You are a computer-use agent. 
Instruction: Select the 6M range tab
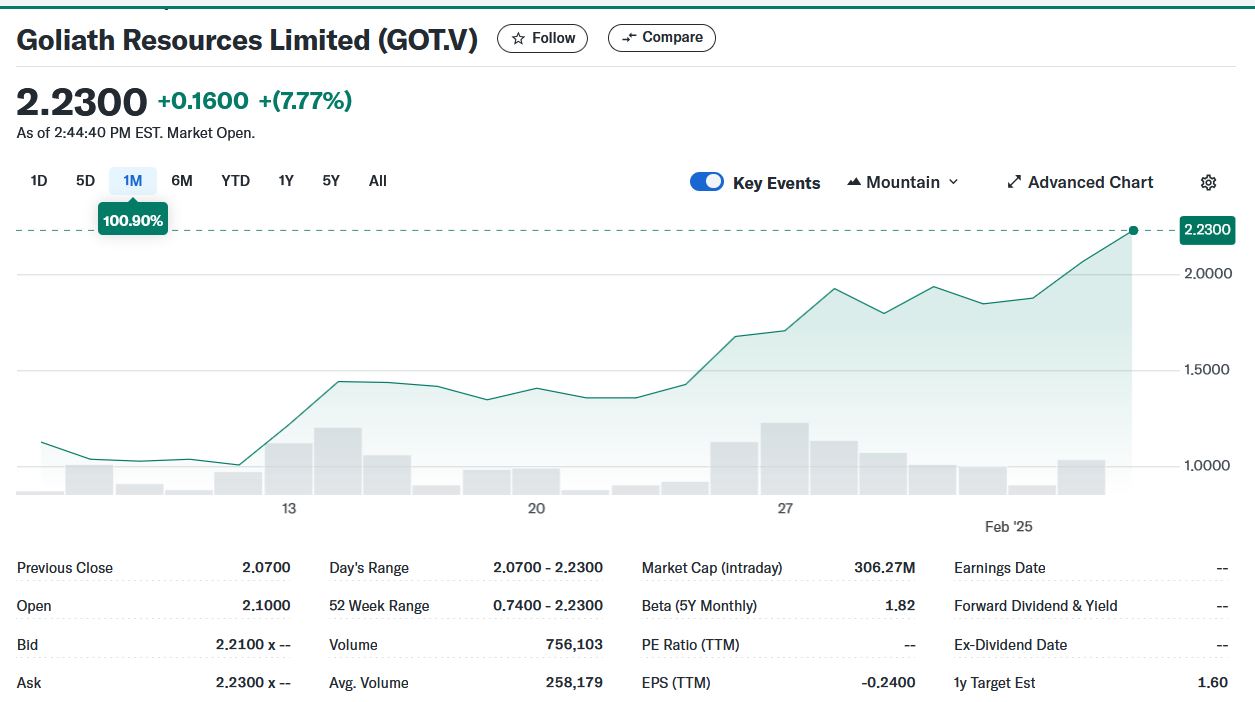182,181
